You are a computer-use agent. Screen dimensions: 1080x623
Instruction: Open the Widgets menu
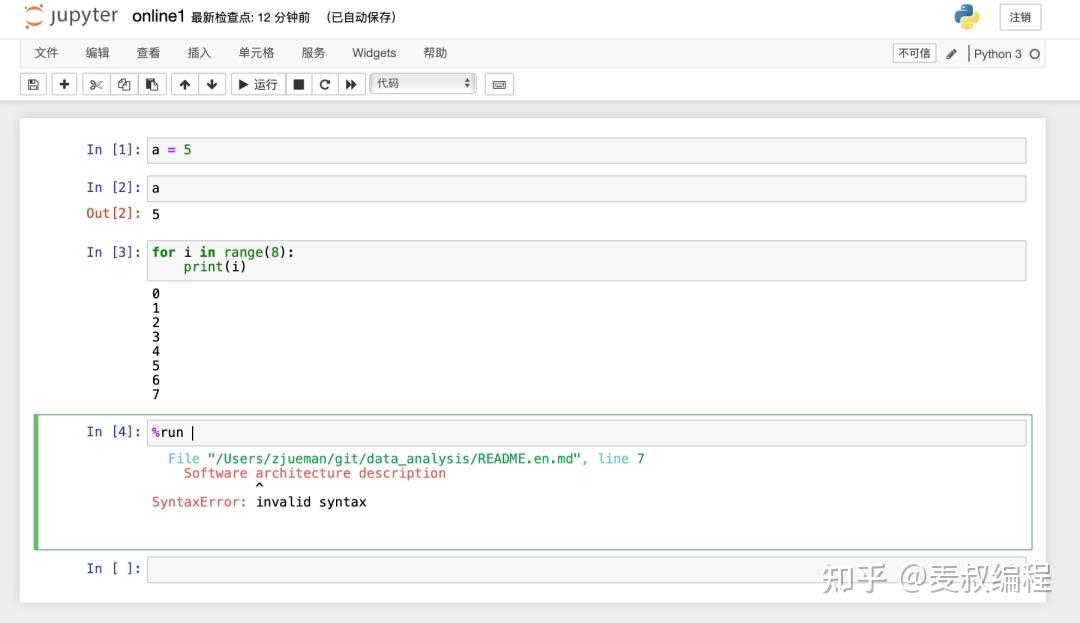click(x=373, y=52)
